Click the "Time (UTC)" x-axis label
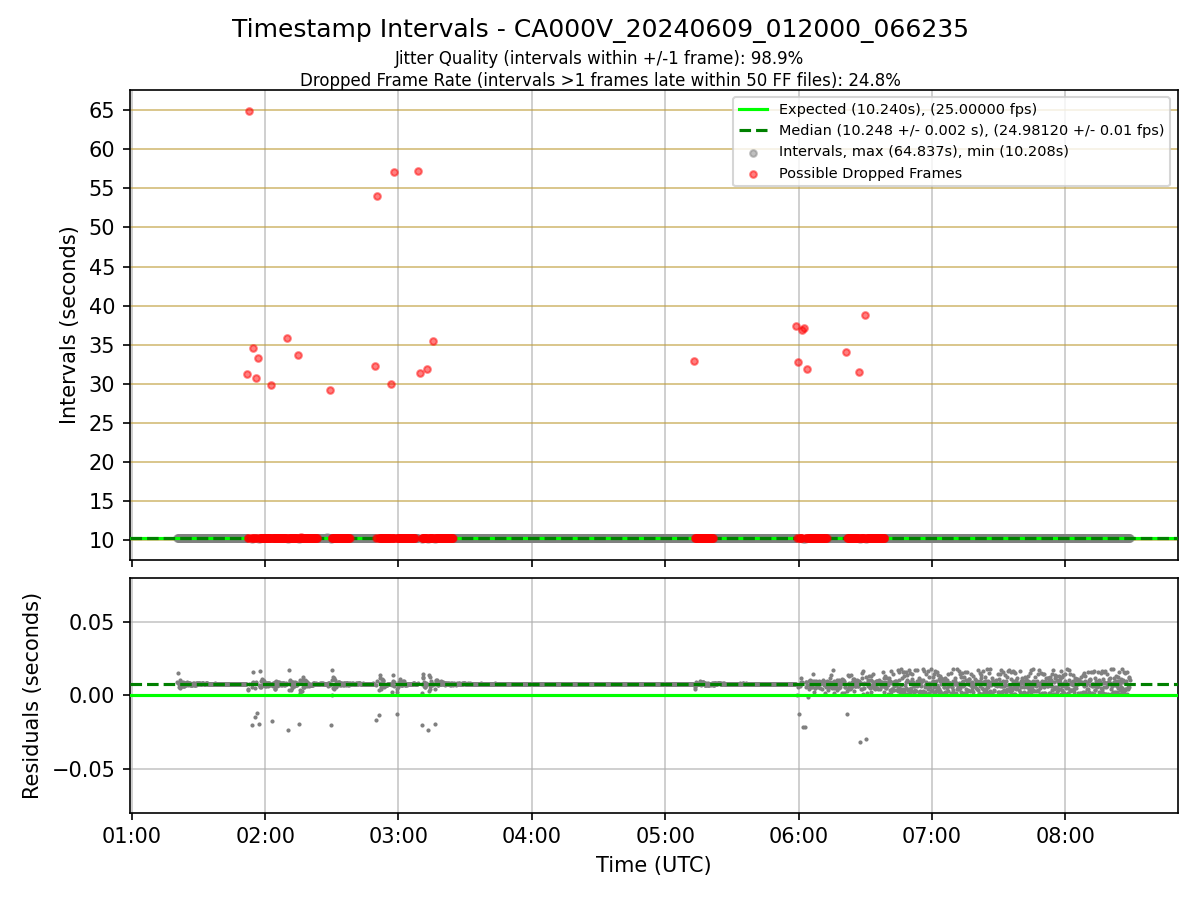This screenshot has width=1200, height=900. point(654,865)
